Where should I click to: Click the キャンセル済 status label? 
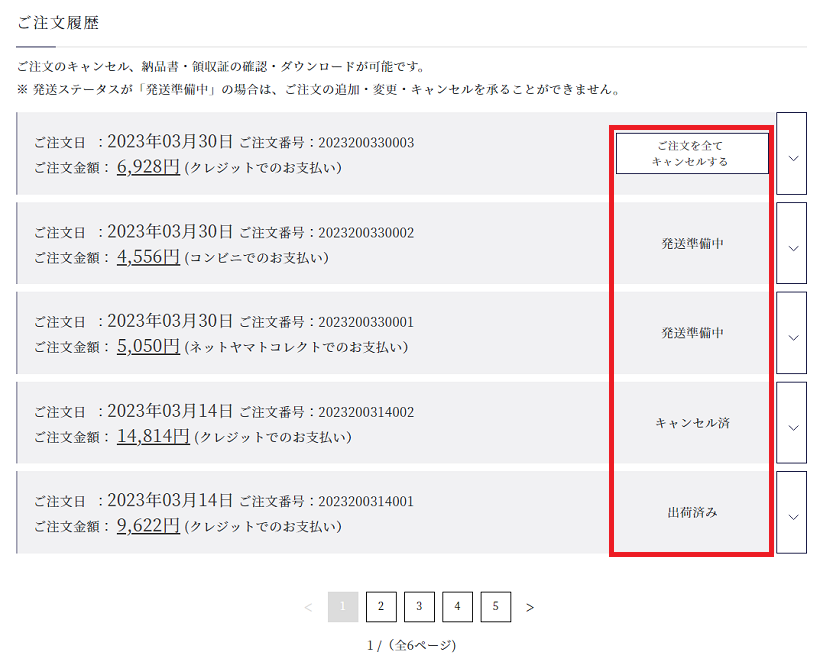point(692,423)
